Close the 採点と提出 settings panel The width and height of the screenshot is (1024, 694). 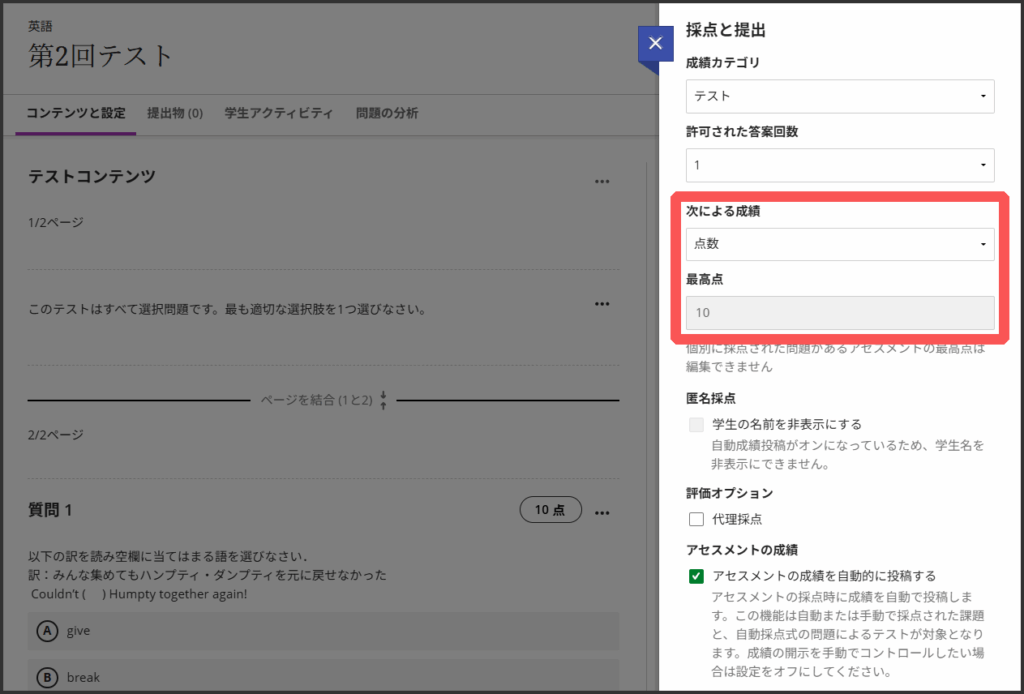655,44
